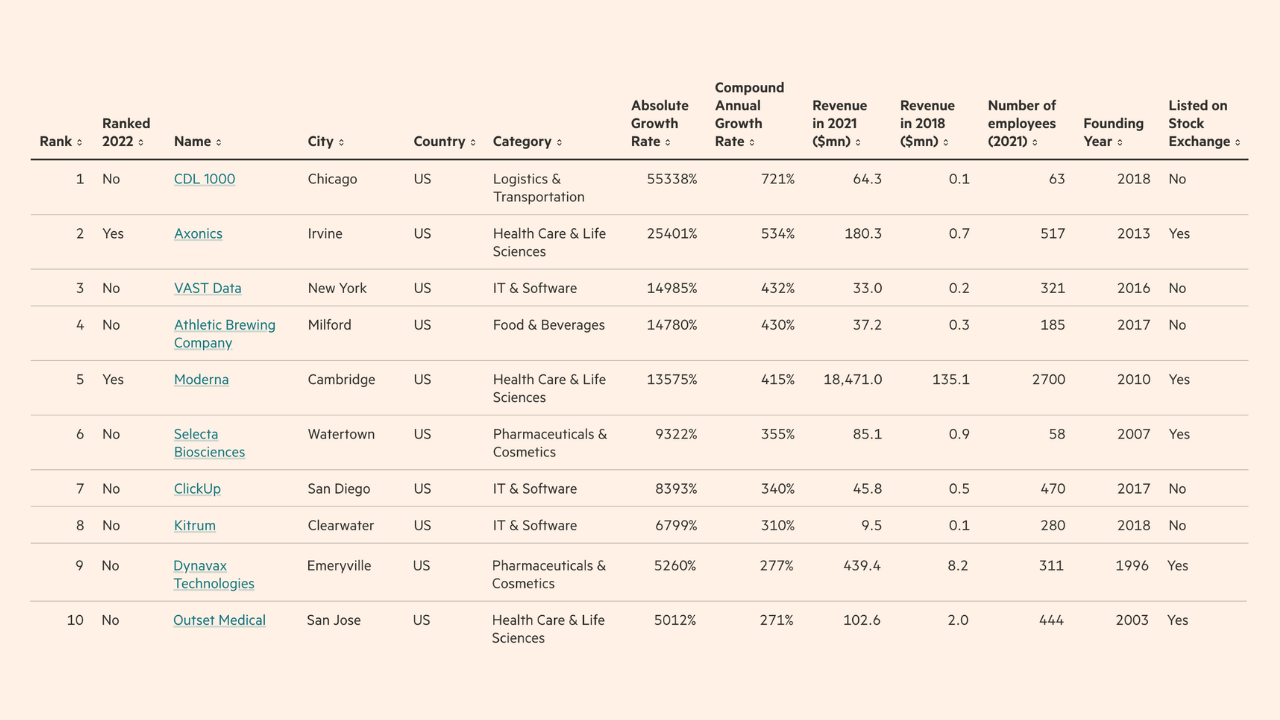
Task: Open the ClickUp company link
Action: click(x=197, y=489)
